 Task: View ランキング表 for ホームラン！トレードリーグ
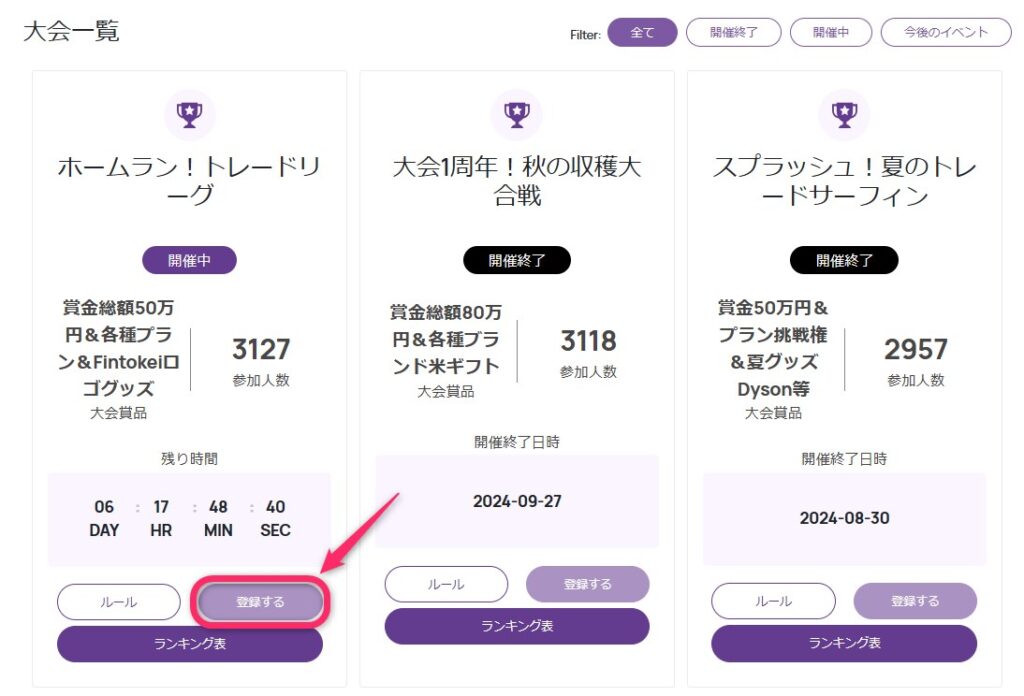190,644
